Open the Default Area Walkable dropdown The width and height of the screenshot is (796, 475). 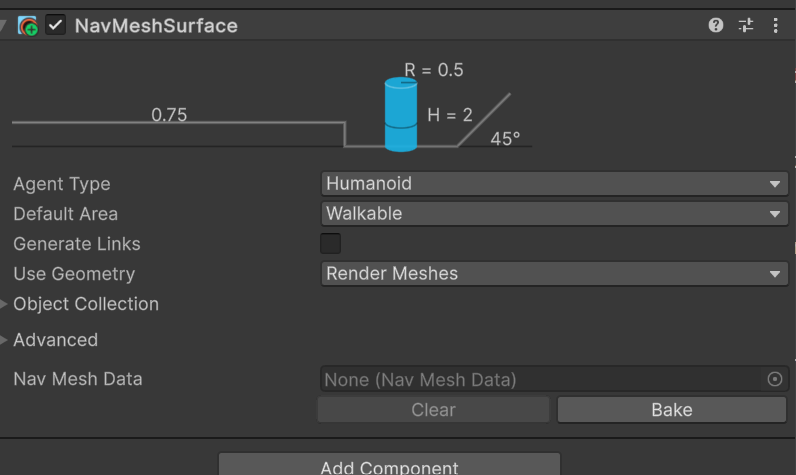555,214
